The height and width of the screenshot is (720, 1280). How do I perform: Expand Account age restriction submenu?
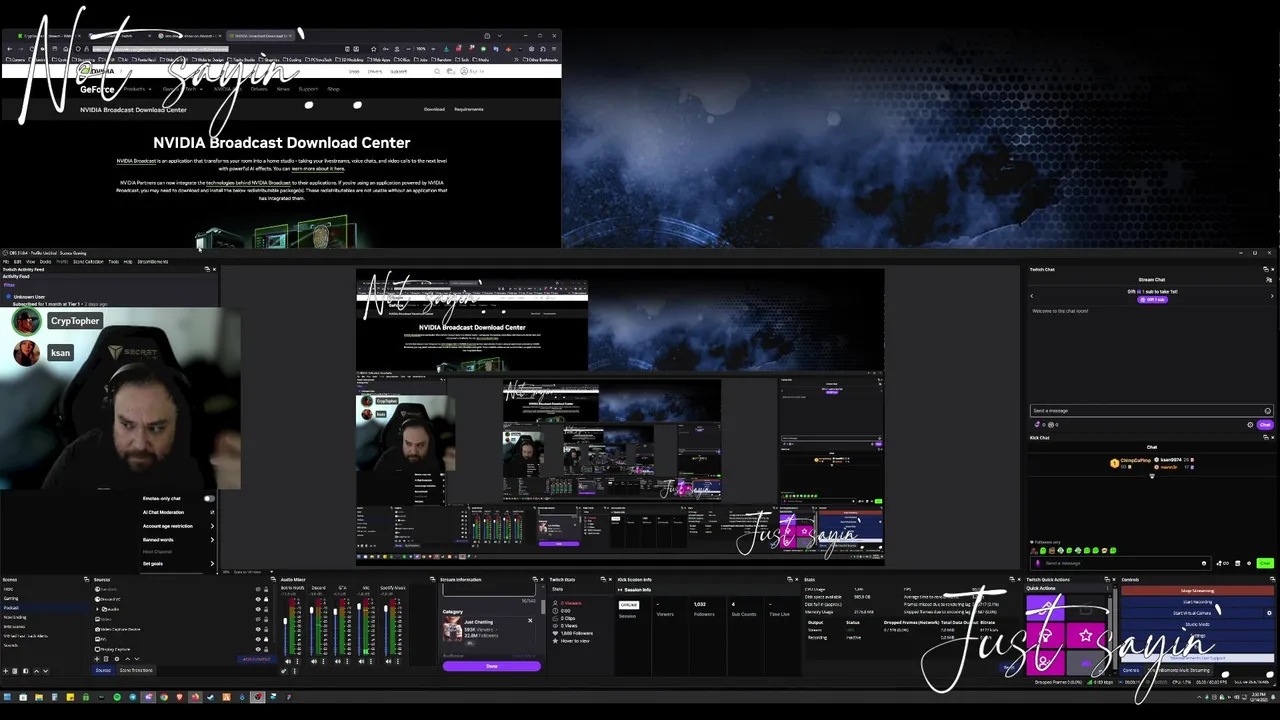pyautogui.click(x=212, y=526)
